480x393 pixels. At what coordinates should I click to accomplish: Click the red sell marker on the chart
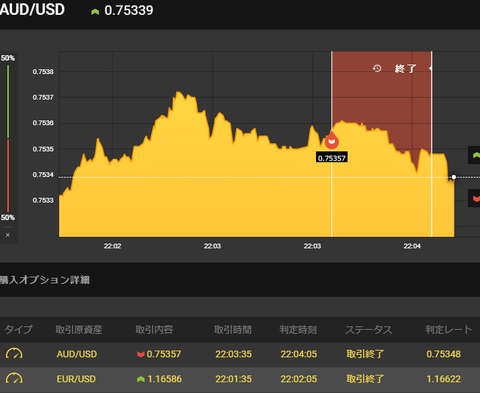pos(332,140)
